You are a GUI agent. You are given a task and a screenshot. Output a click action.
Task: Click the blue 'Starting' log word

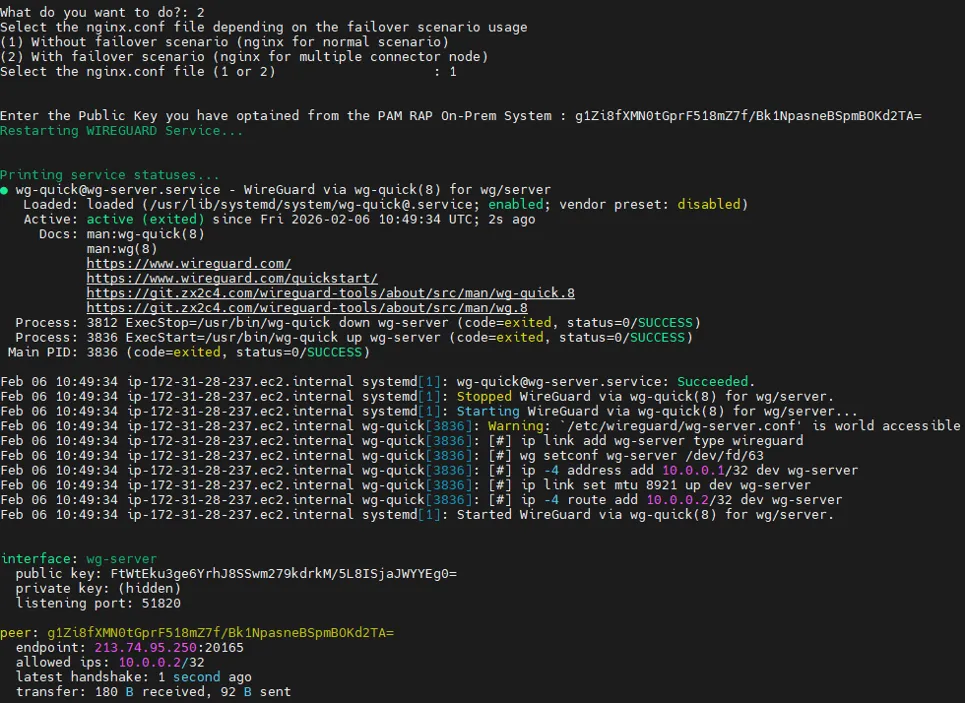[488, 411]
